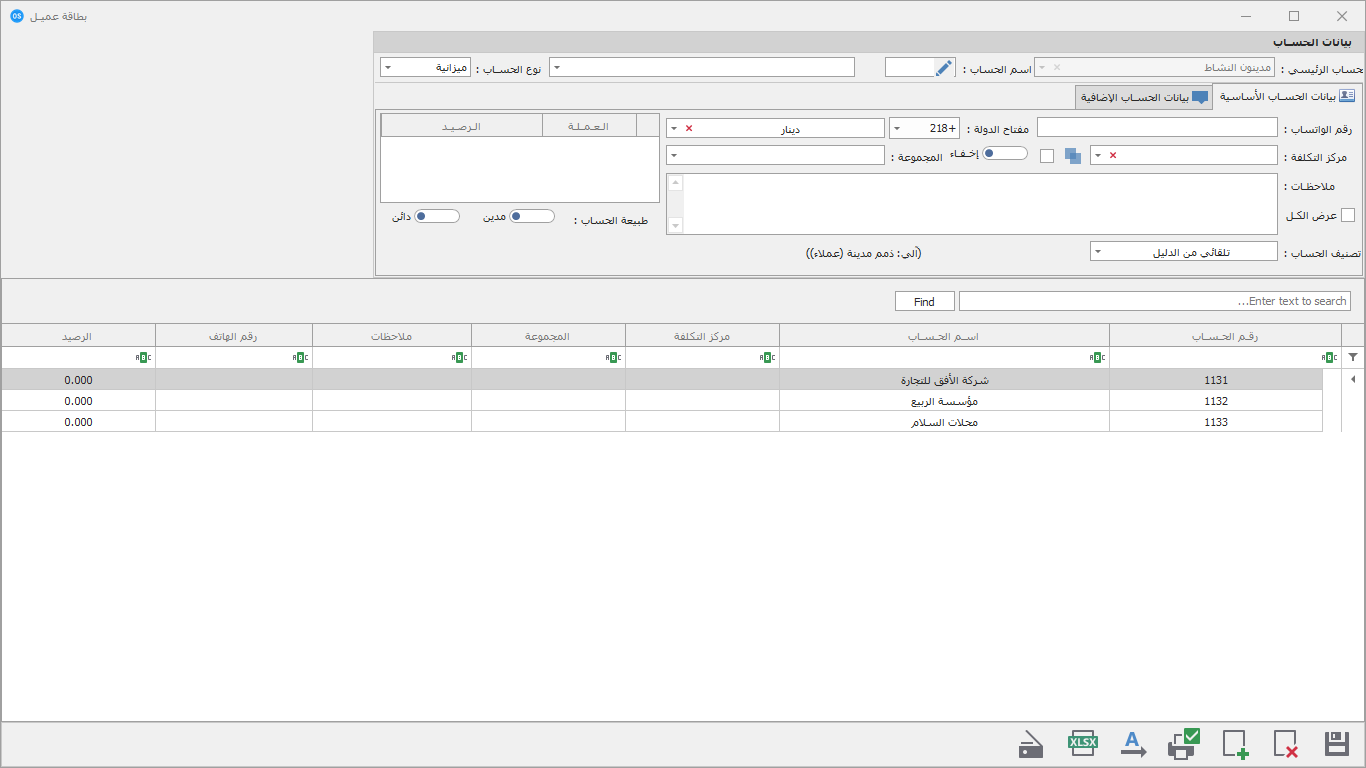Click the account number cell 1132

(1216, 401)
